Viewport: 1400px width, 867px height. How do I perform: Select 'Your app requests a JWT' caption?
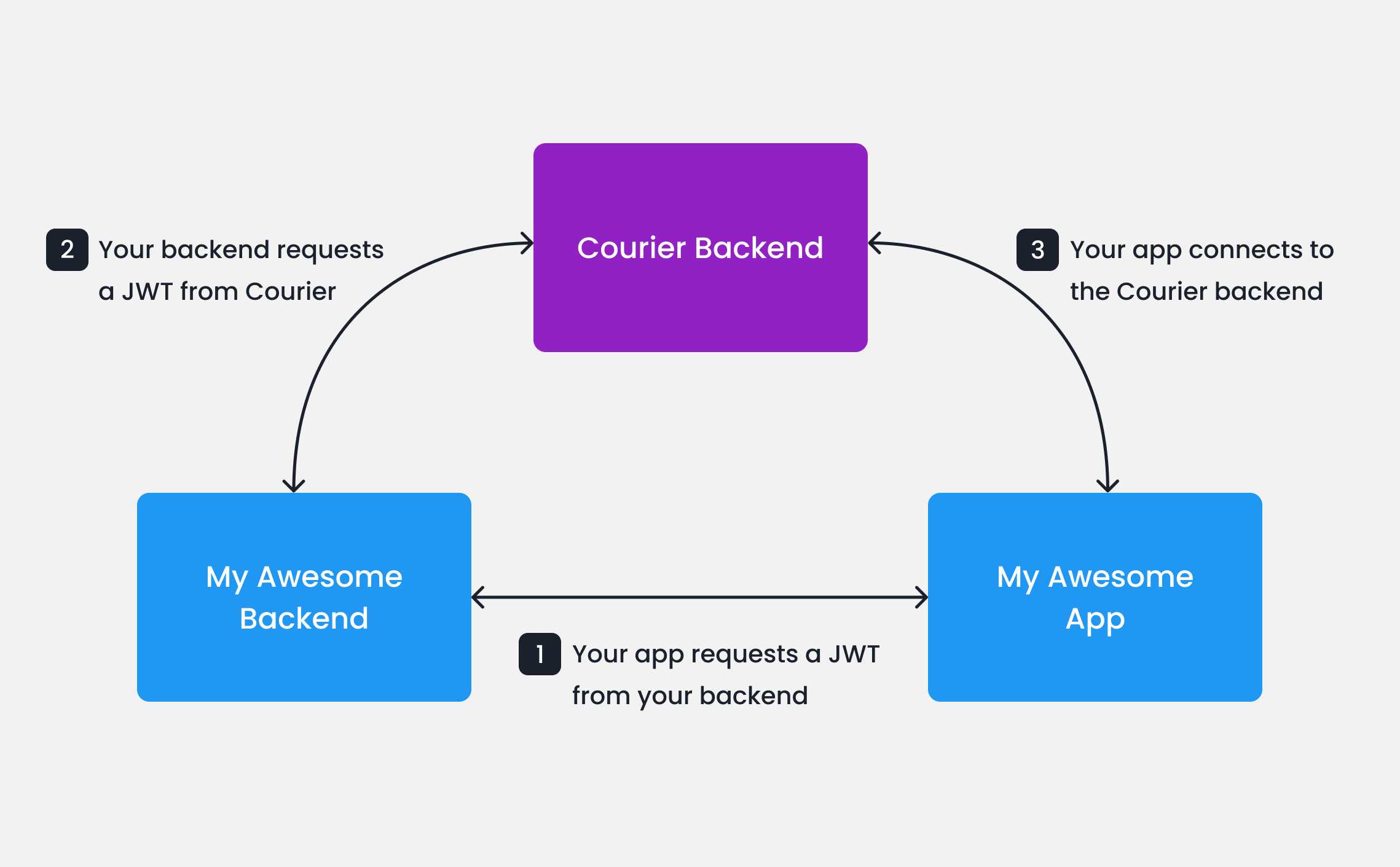(x=725, y=673)
